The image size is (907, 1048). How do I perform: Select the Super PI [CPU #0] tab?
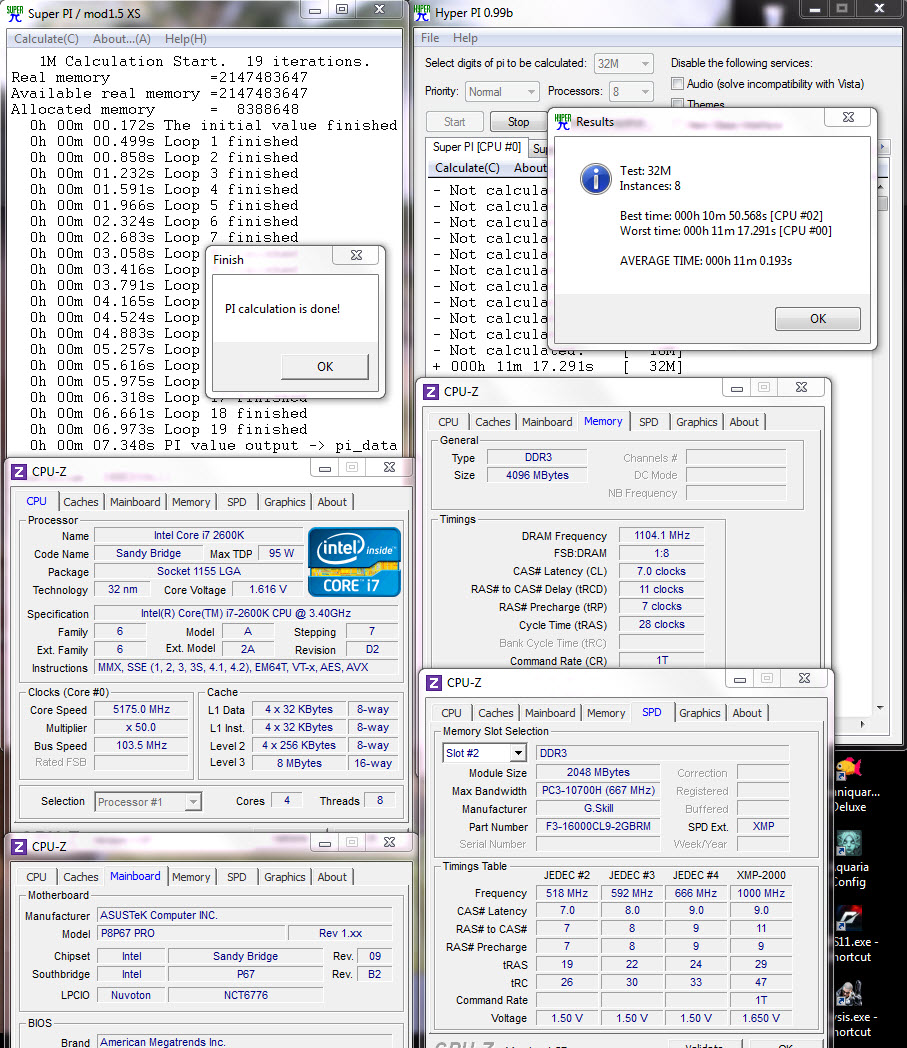[477, 147]
